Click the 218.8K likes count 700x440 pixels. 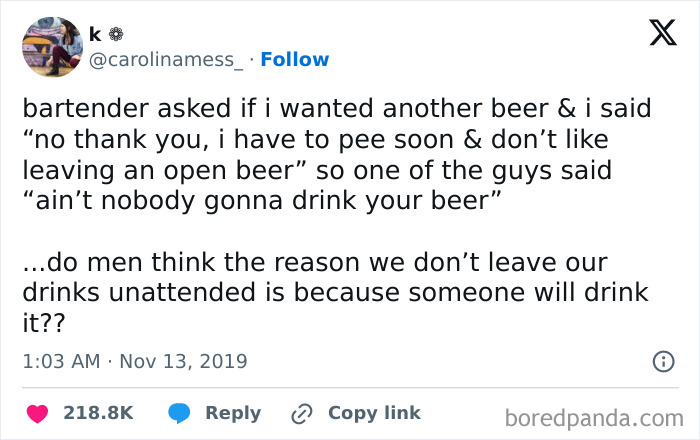point(98,413)
